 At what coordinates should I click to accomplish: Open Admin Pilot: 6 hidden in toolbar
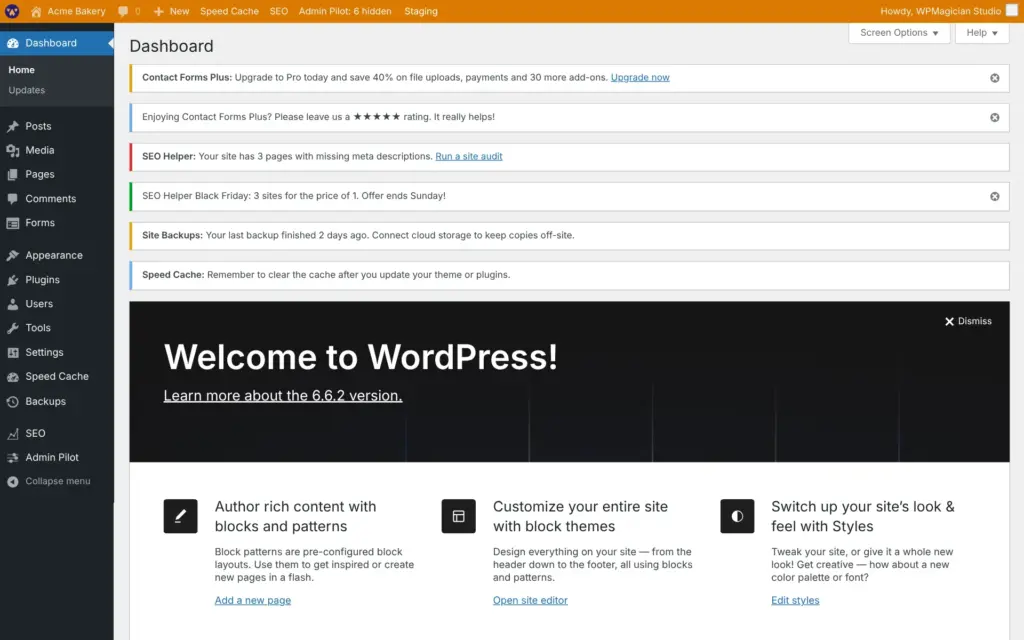click(345, 11)
